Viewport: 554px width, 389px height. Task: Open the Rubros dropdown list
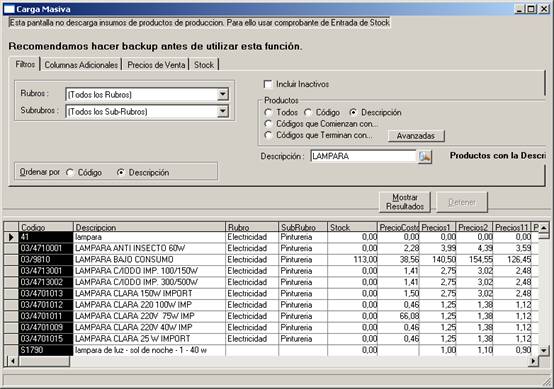coord(223,94)
